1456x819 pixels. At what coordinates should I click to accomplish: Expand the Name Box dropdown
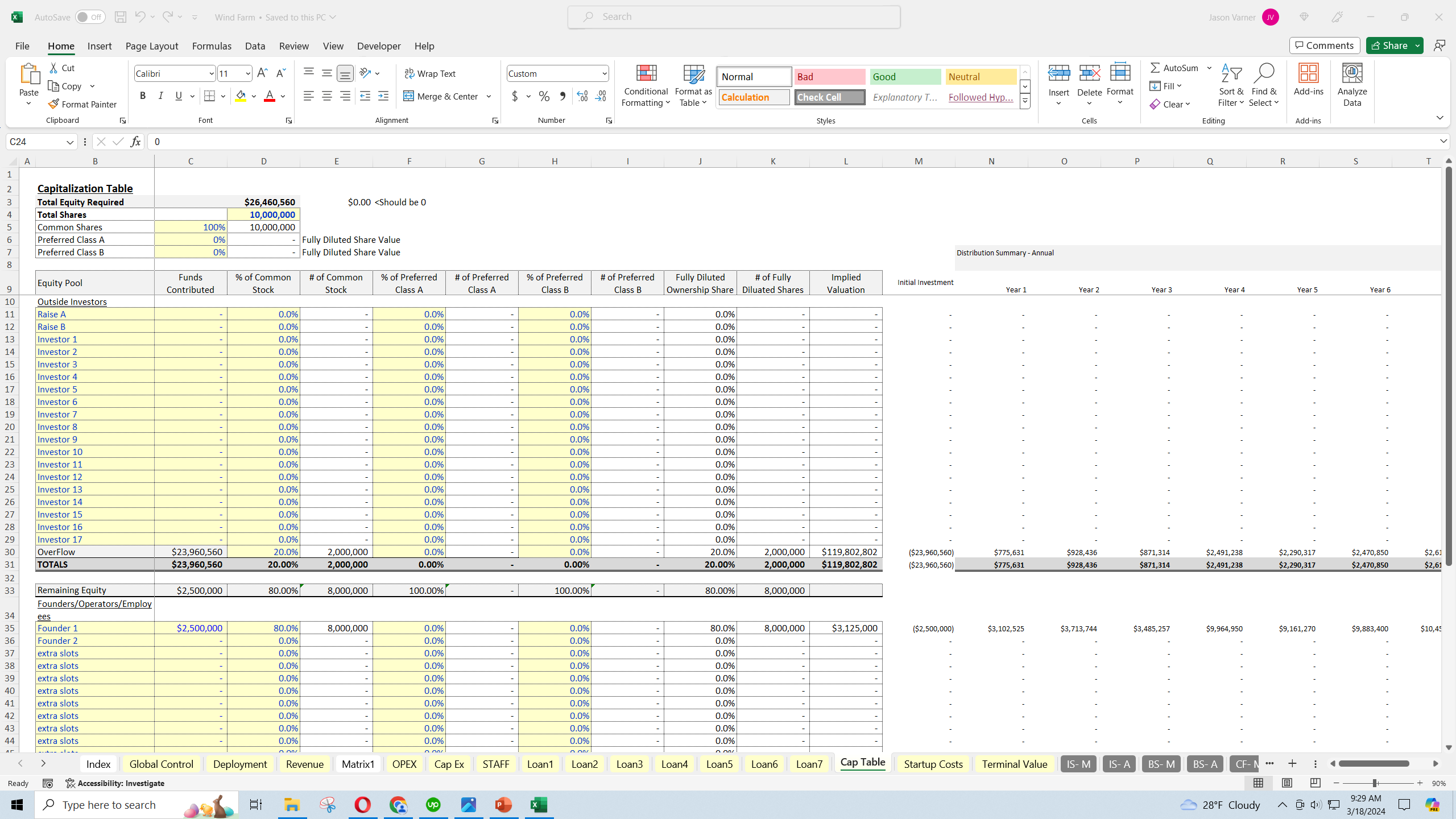tap(69, 142)
